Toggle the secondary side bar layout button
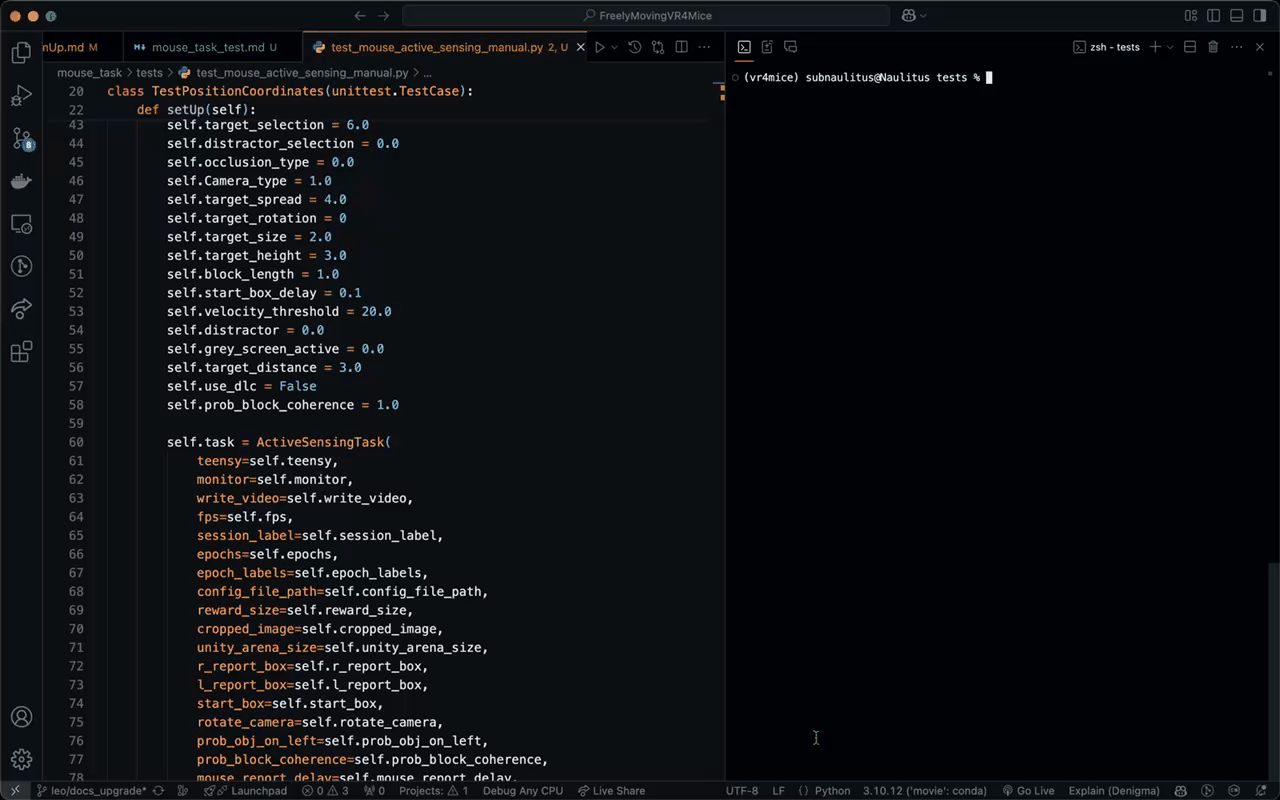Screen dimensions: 1280x800 pos(1260,15)
